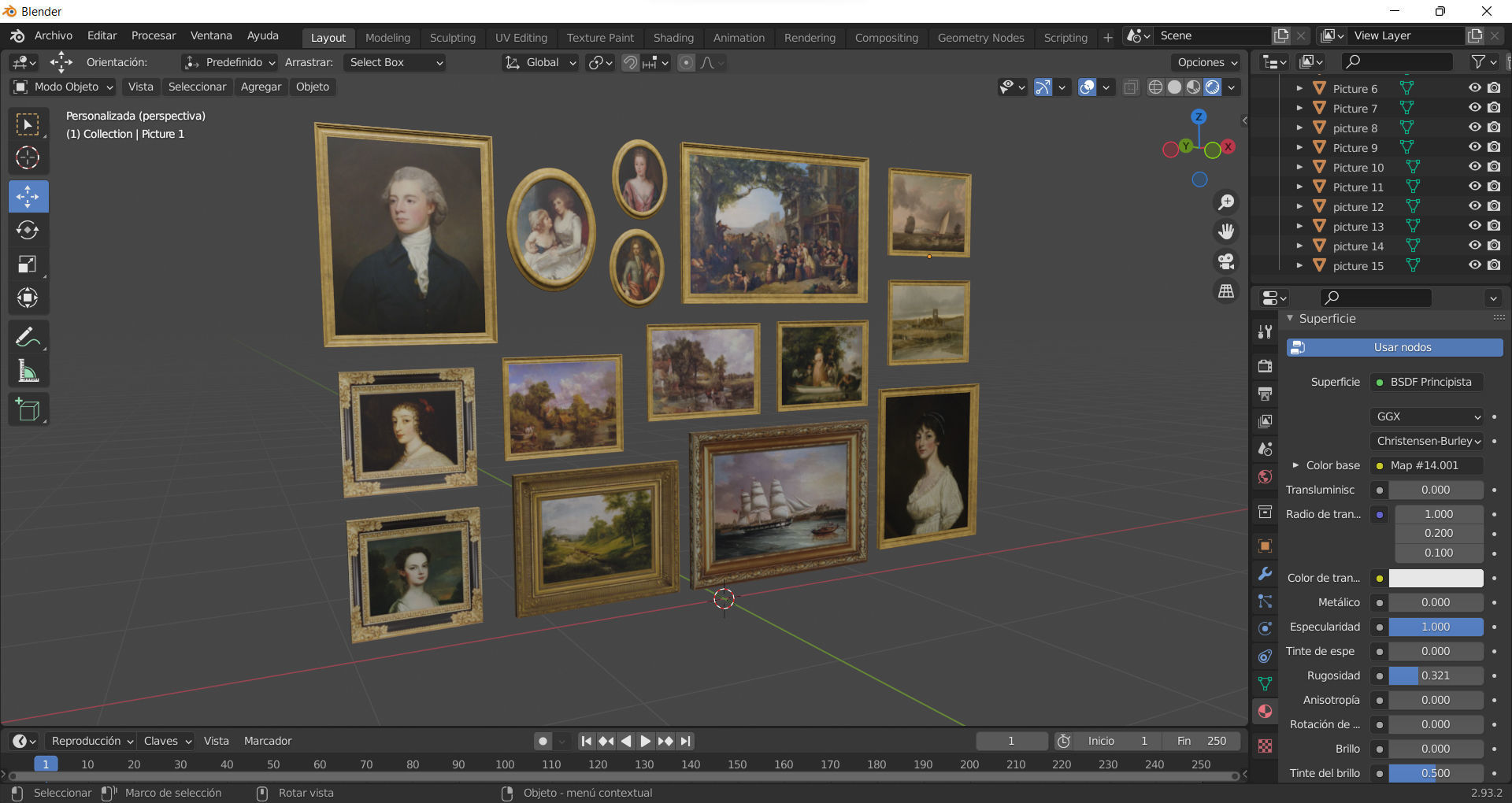1512x803 pixels.
Task: Click the zoom view magnifier icon
Action: [1226, 202]
